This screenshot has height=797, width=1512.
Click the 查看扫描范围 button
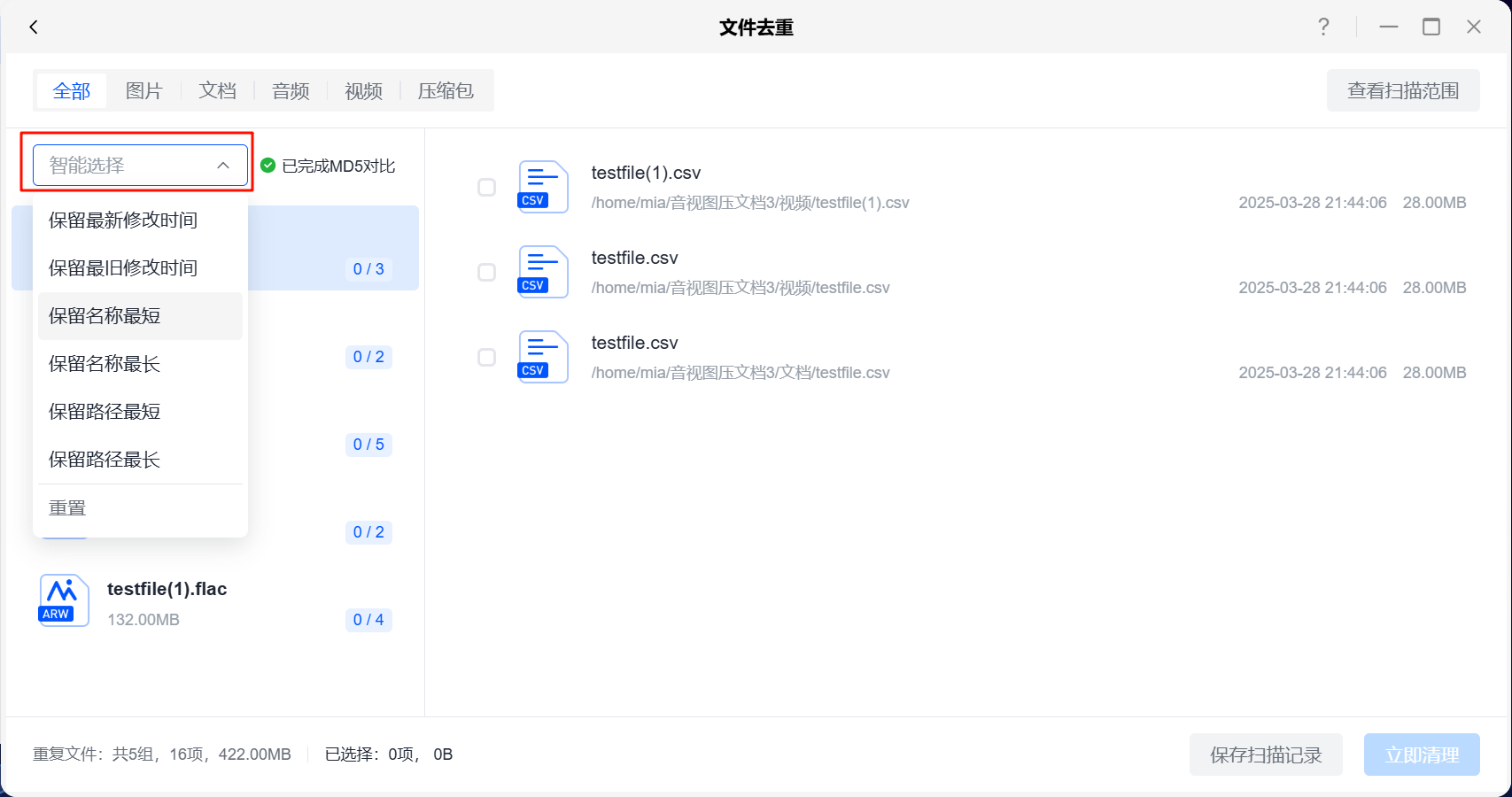pyautogui.click(x=1402, y=91)
